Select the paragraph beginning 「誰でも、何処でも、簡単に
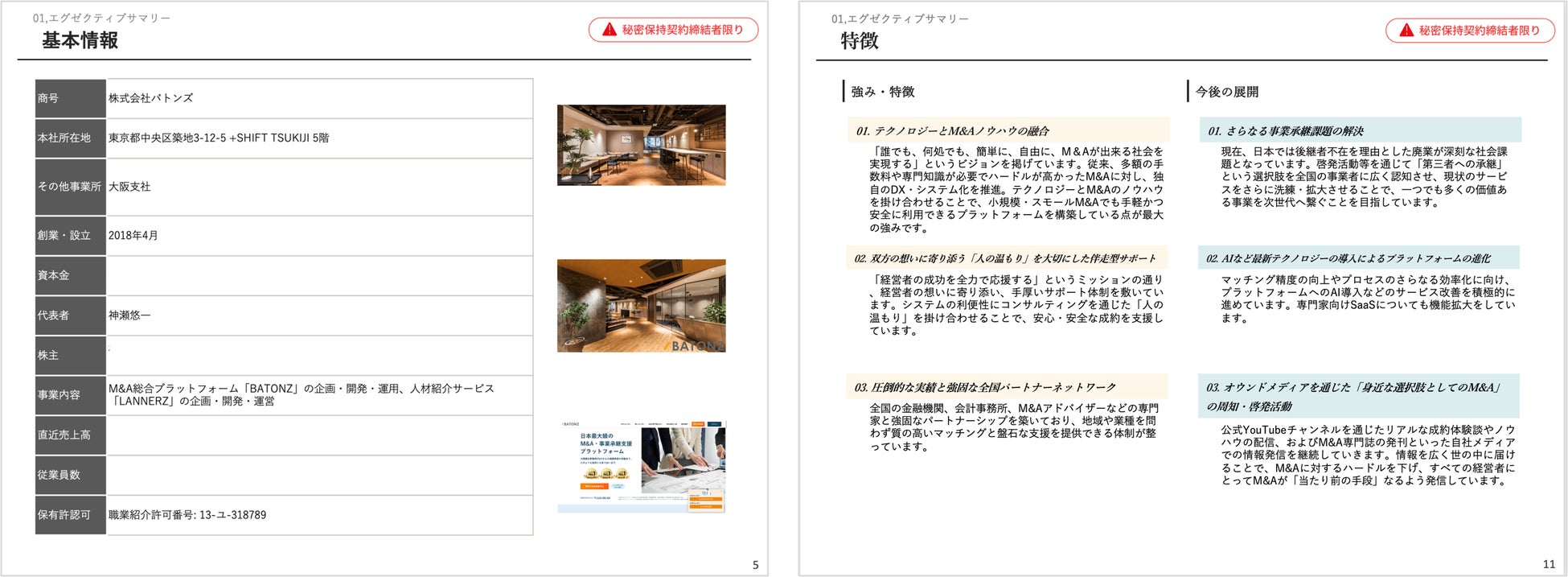Screen dimensions: 1568x577 point(1016,189)
